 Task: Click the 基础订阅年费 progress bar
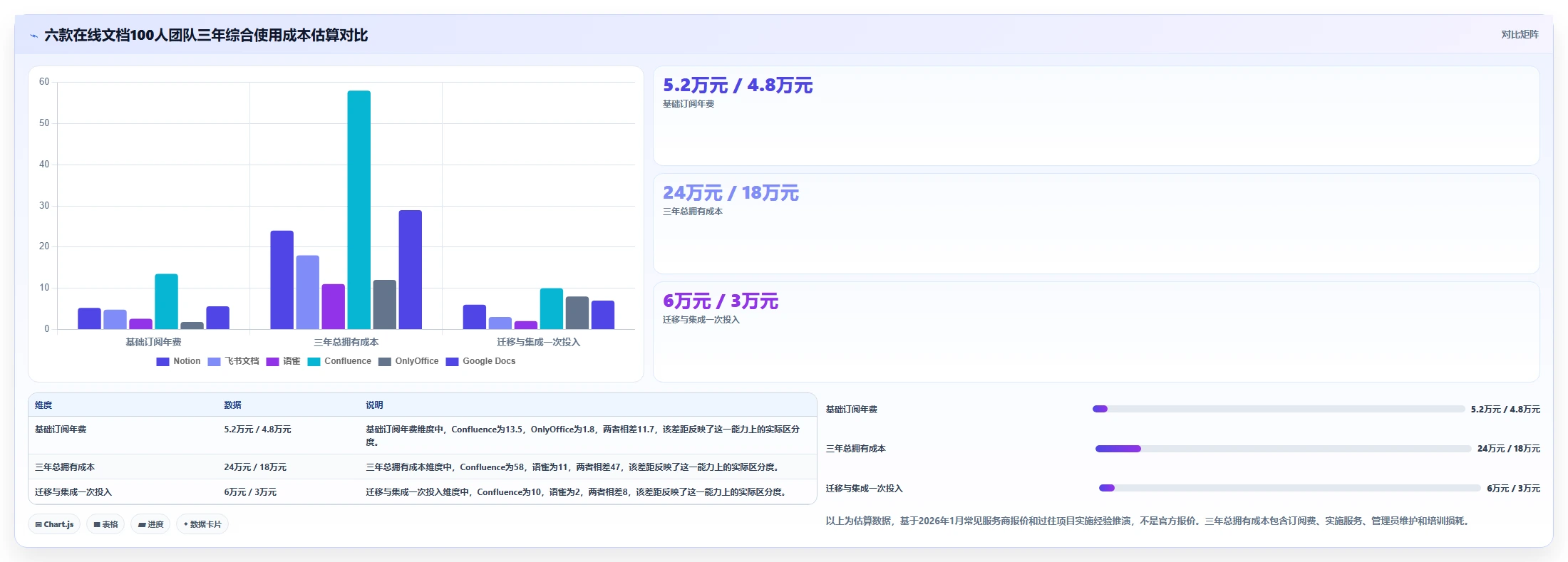tap(1279, 409)
